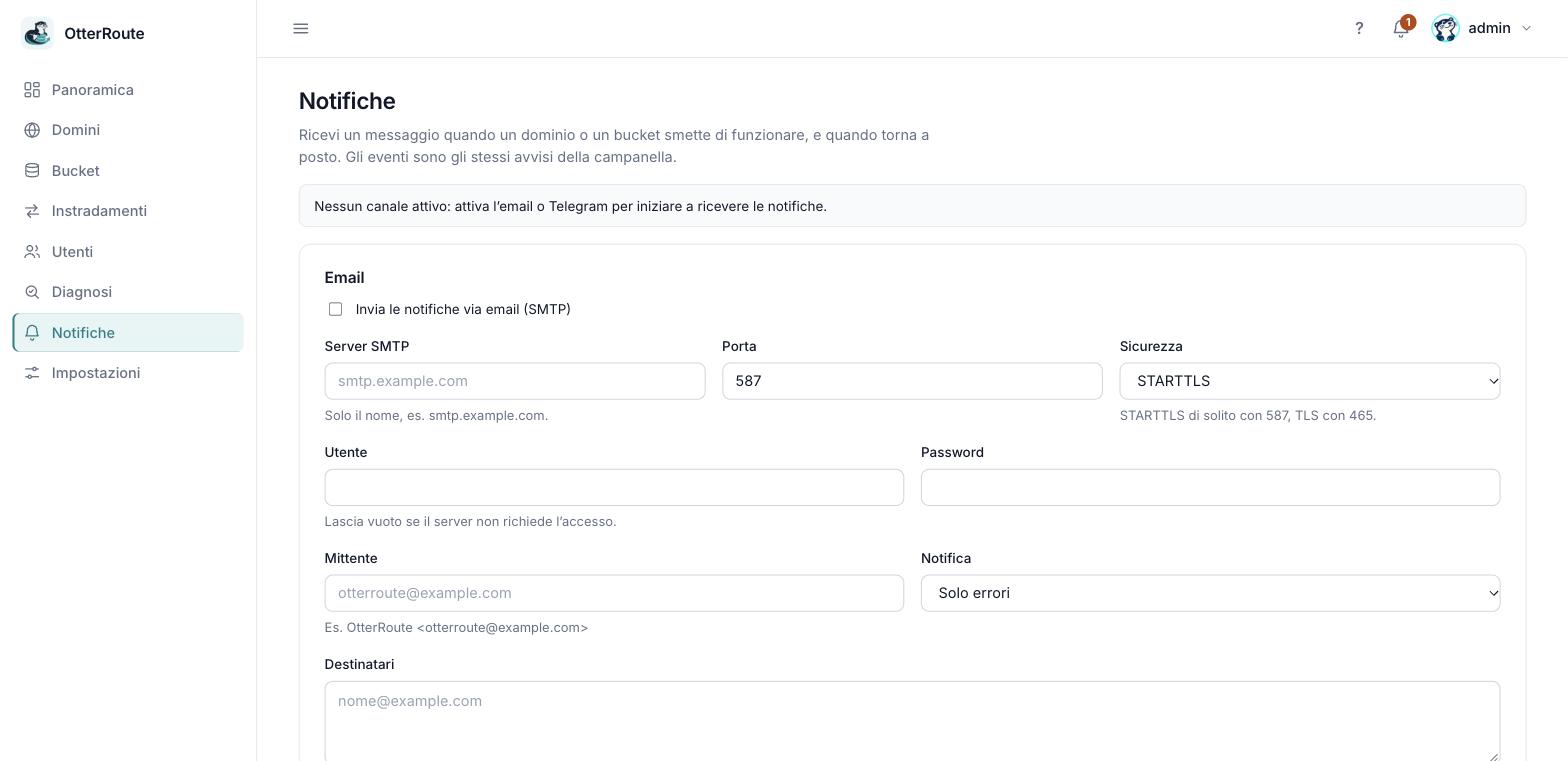Click the Email section heading

[344, 278]
